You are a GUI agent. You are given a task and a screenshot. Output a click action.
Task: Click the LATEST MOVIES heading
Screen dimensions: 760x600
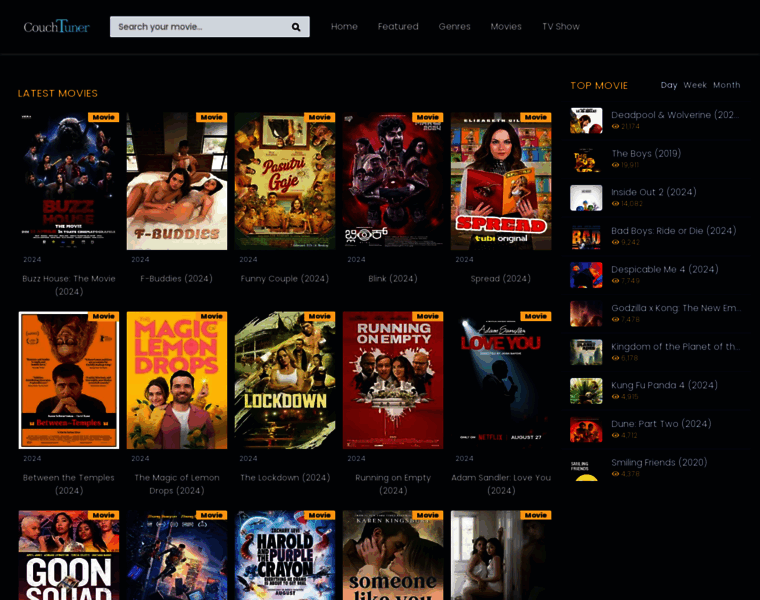tap(58, 94)
